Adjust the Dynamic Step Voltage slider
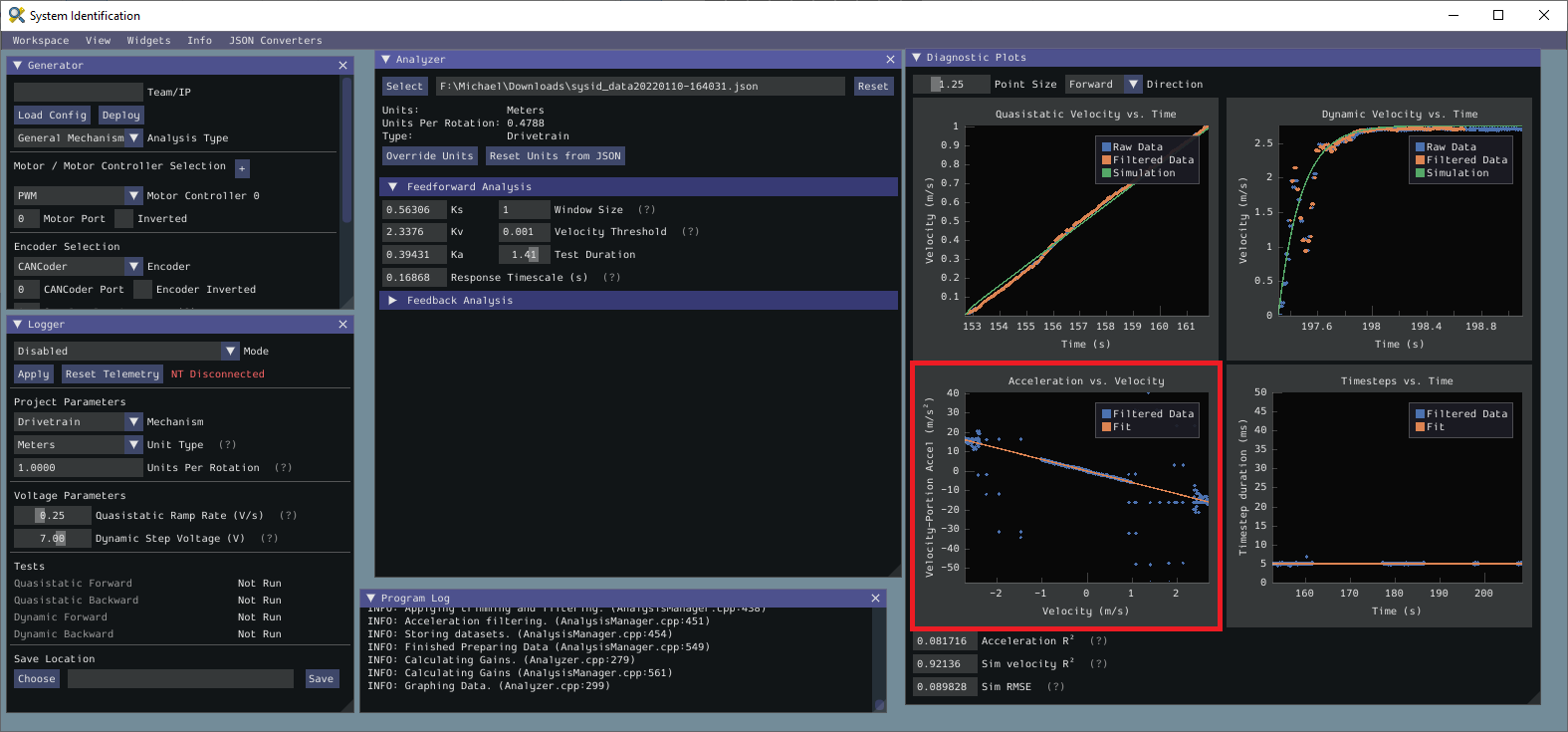The height and width of the screenshot is (732, 1568). click(52, 539)
